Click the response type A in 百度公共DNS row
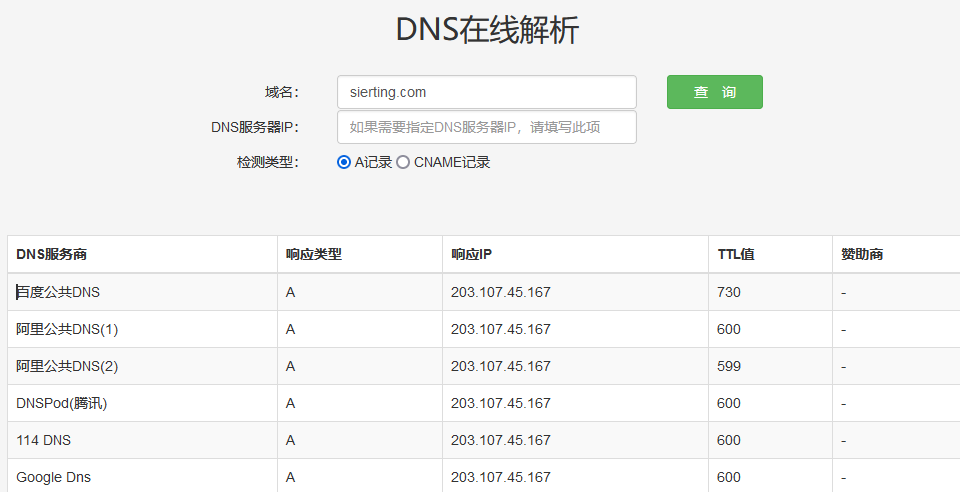This screenshot has width=960, height=492. [x=290, y=293]
